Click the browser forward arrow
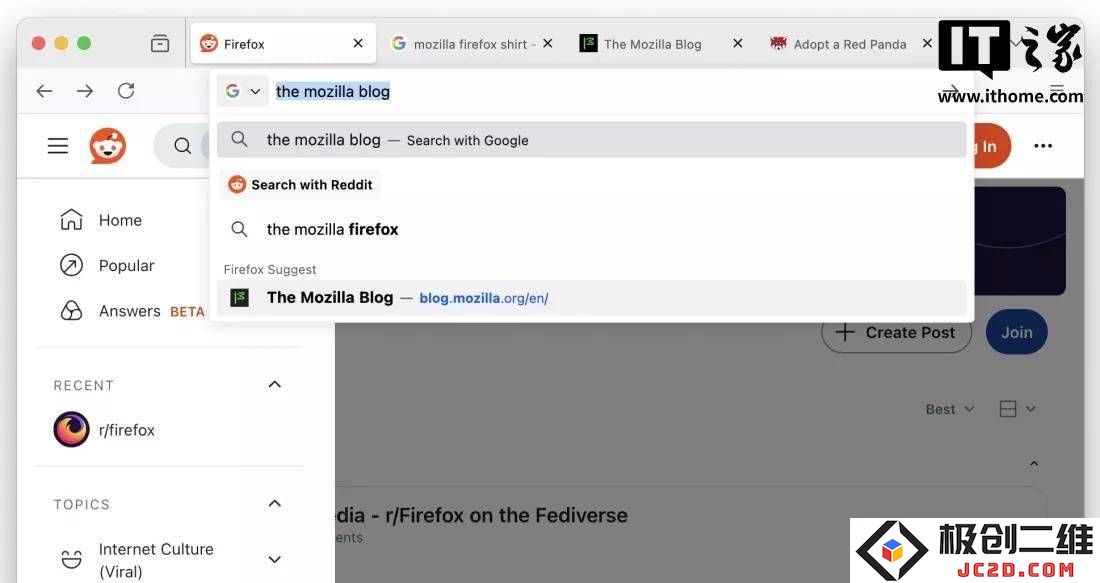 (85, 91)
